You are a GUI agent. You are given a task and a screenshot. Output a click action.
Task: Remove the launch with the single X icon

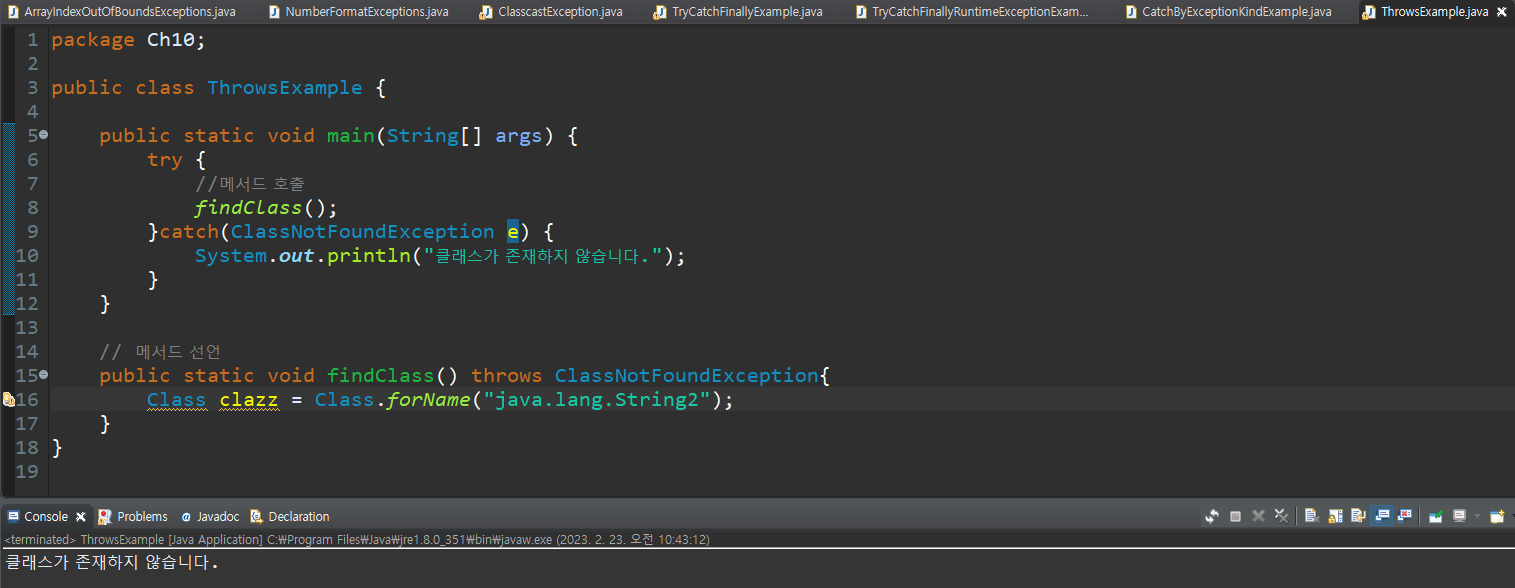(1258, 516)
